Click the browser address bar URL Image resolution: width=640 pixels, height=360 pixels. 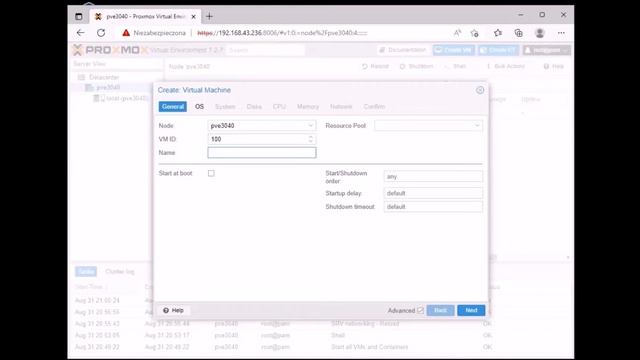click(282, 33)
